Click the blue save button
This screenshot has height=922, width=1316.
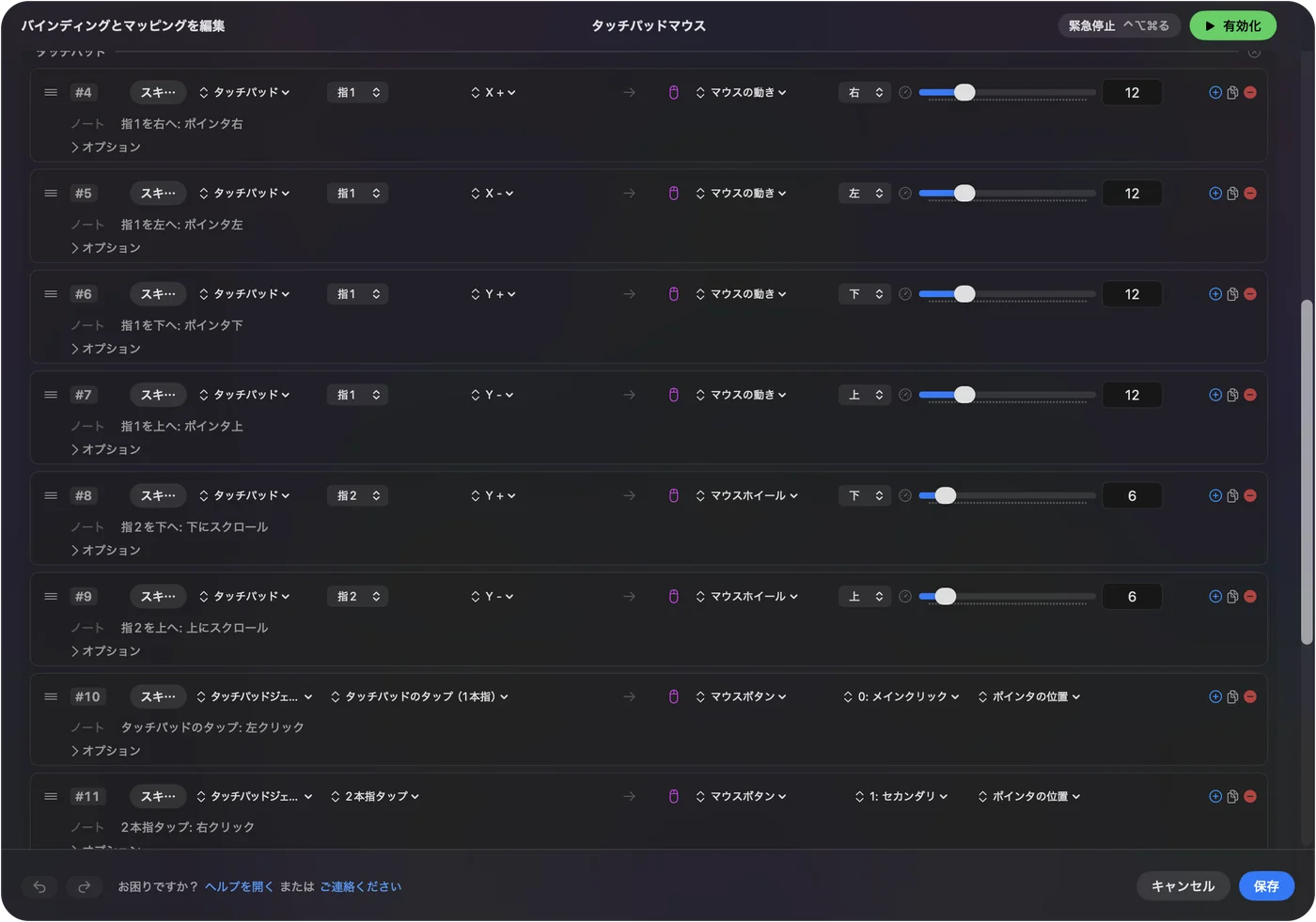(x=1266, y=886)
